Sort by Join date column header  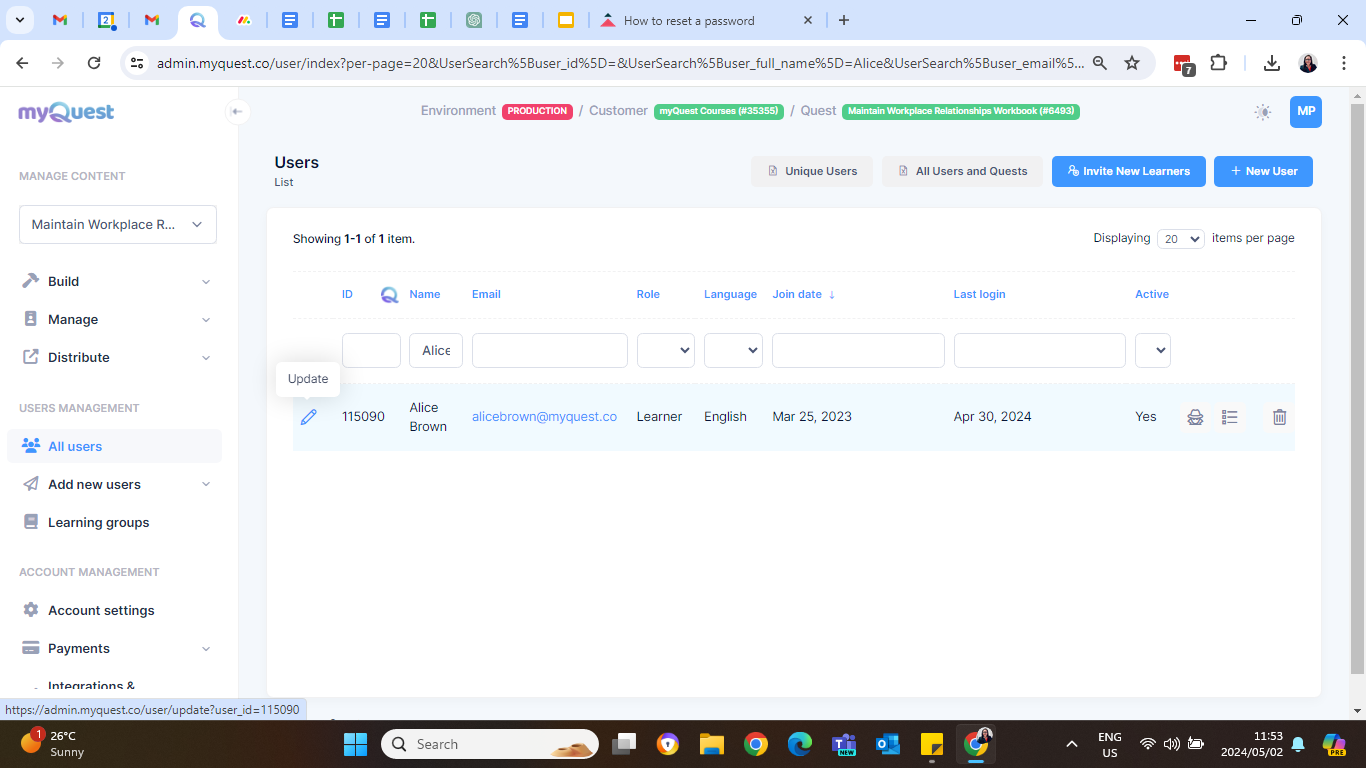[797, 294]
